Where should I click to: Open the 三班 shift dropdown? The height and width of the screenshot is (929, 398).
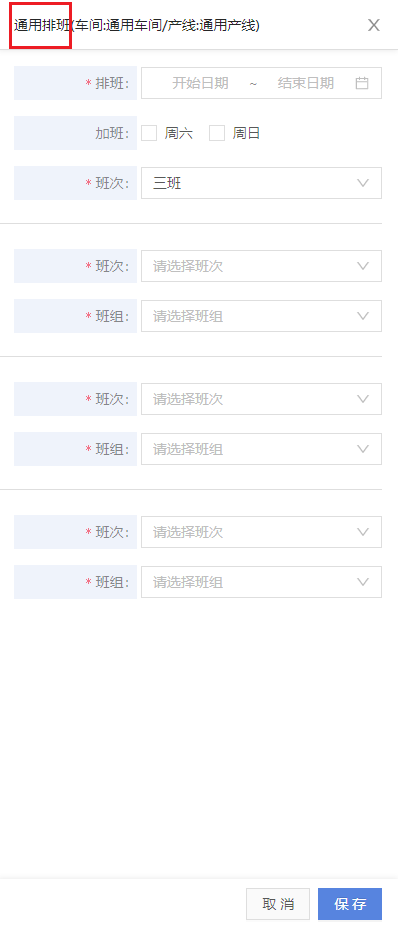coord(261,183)
